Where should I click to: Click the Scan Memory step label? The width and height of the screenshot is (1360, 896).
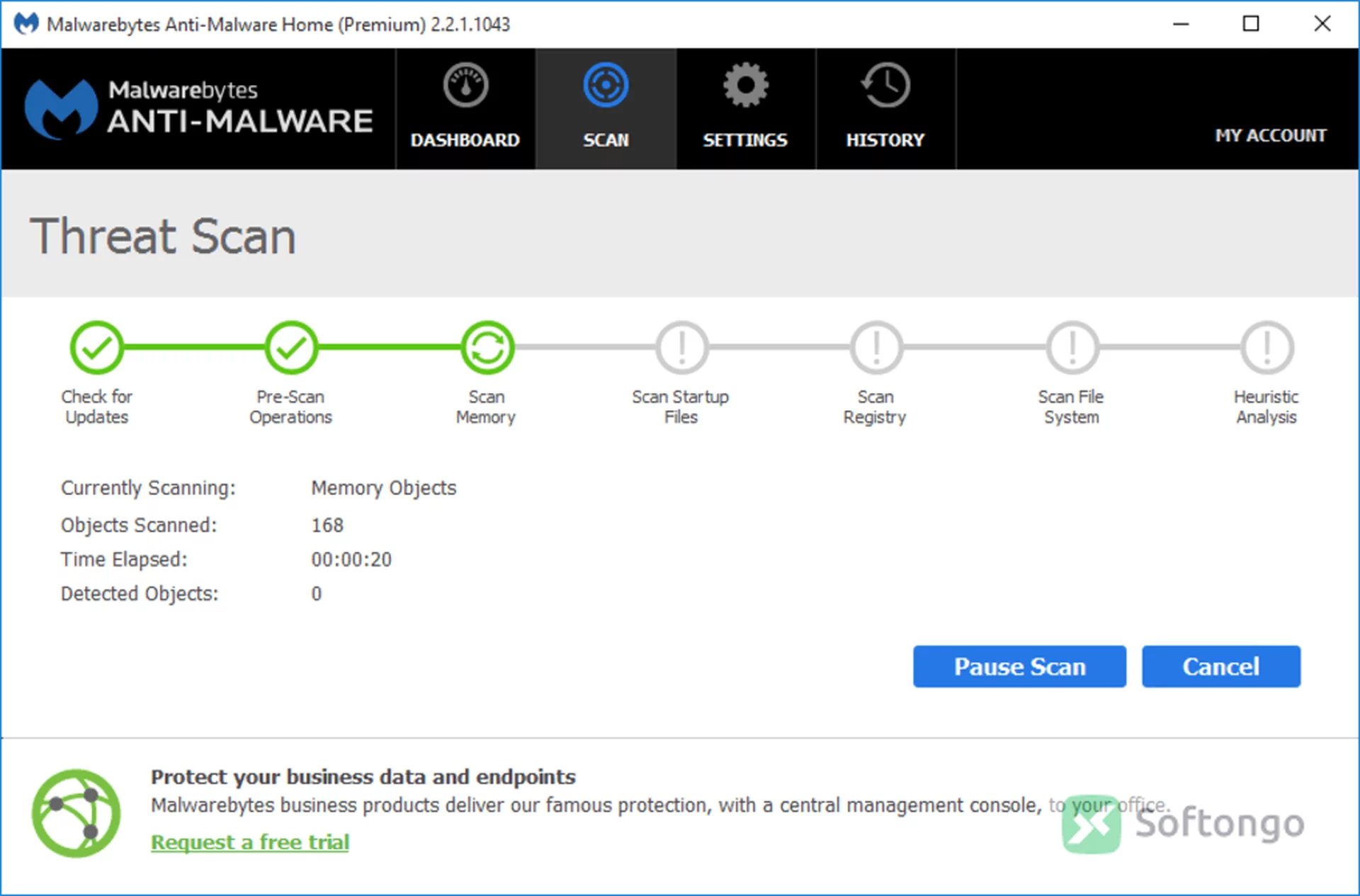coord(486,407)
